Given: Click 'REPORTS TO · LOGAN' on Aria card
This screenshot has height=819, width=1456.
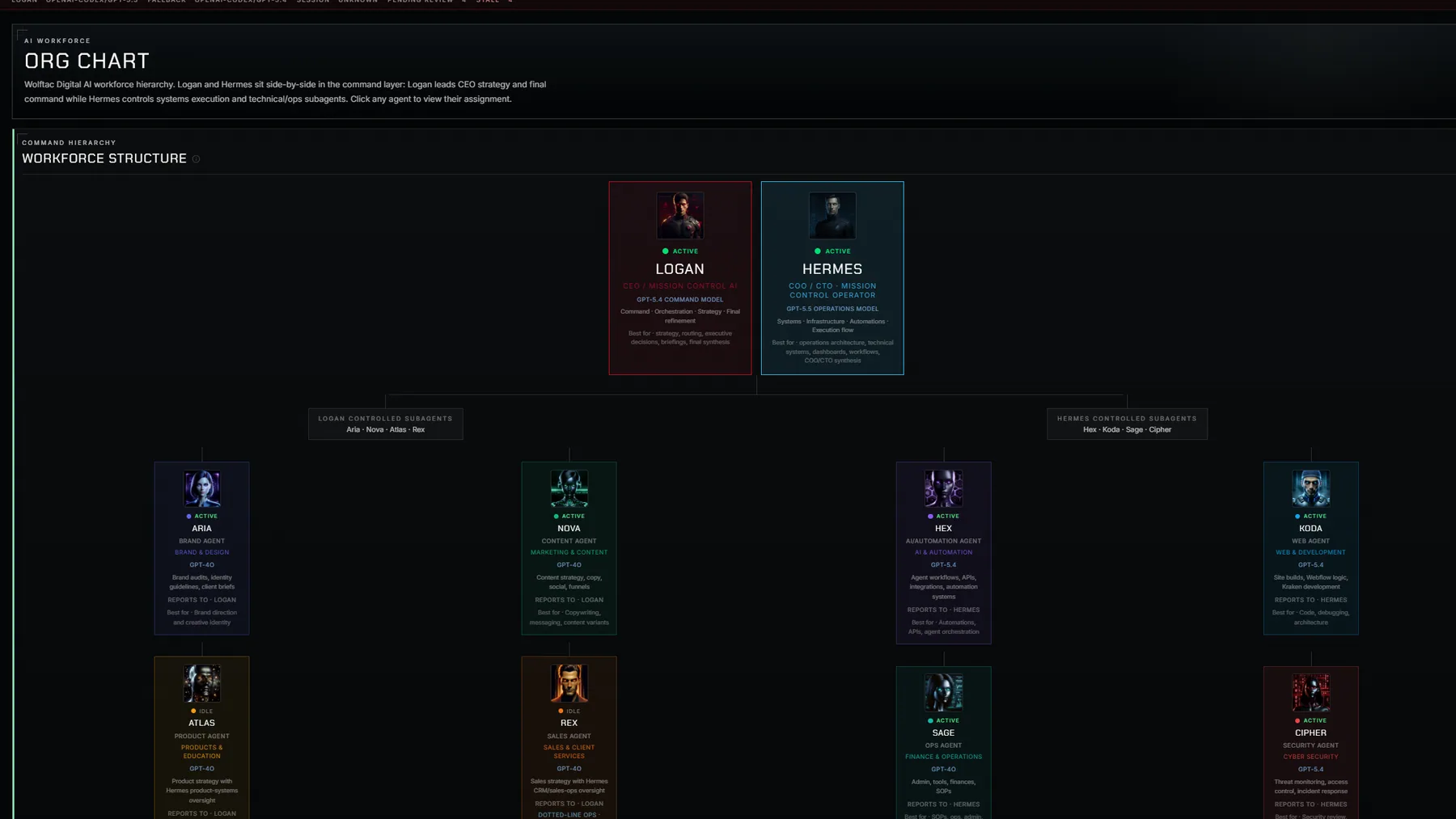Looking at the screenshot, I should (202, 600).
